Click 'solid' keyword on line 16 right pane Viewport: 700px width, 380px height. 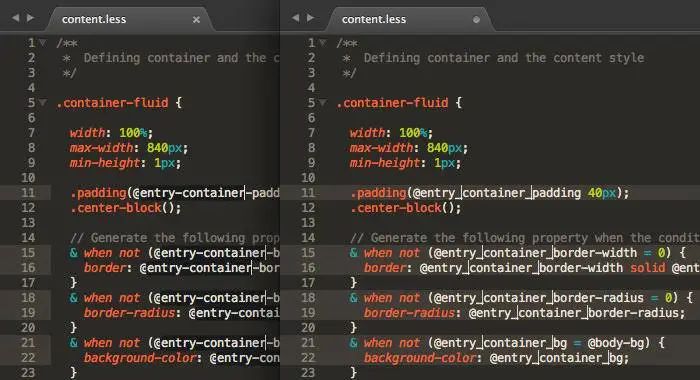tap(648, 267)
